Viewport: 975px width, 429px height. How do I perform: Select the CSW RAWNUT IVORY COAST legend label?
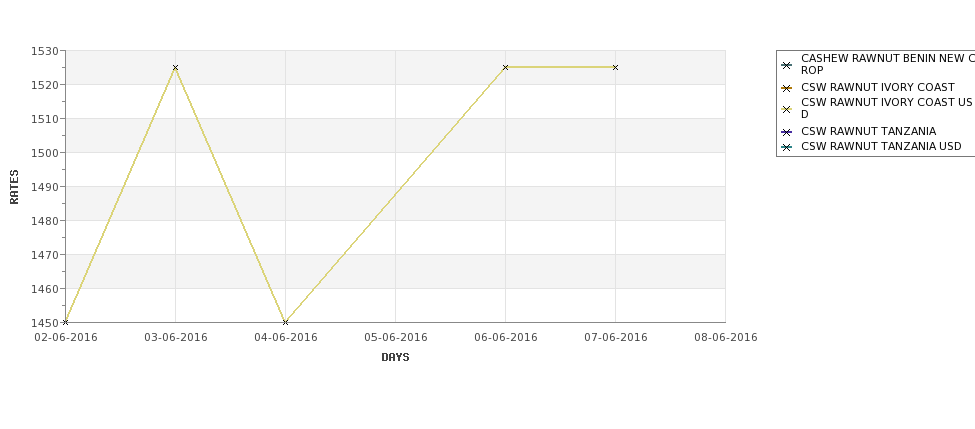pos(877,88)
